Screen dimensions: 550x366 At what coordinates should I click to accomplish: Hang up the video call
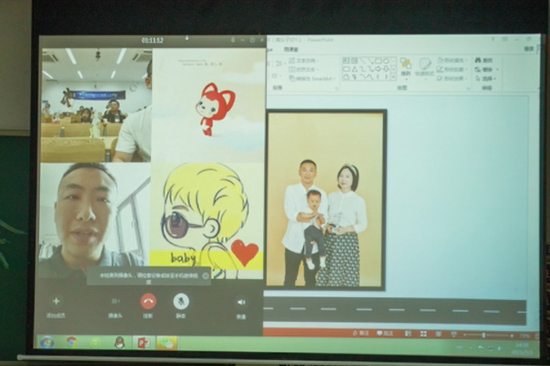(x=148, y=301)
